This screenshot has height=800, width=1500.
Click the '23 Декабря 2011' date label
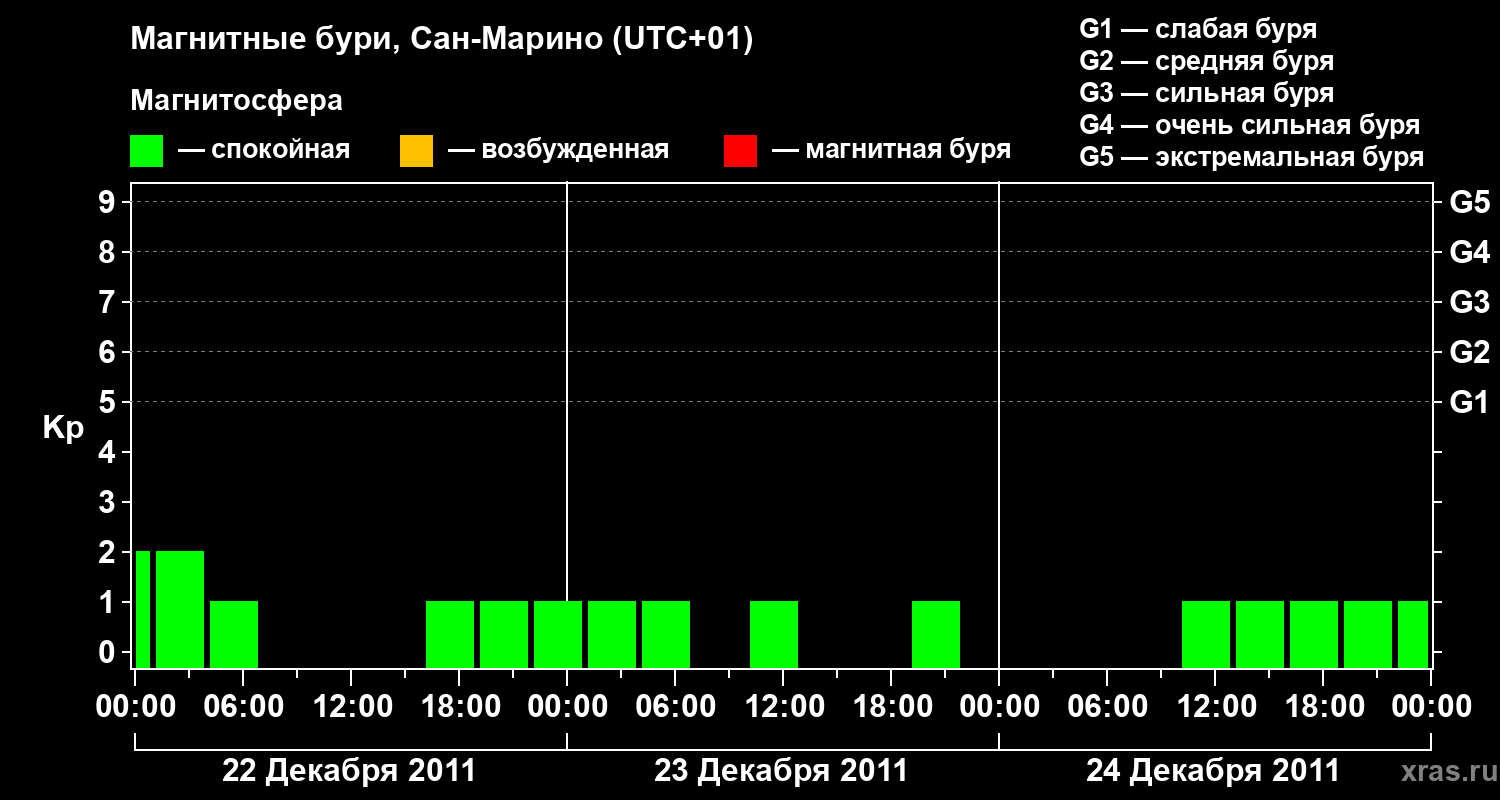tap(781, 771)
